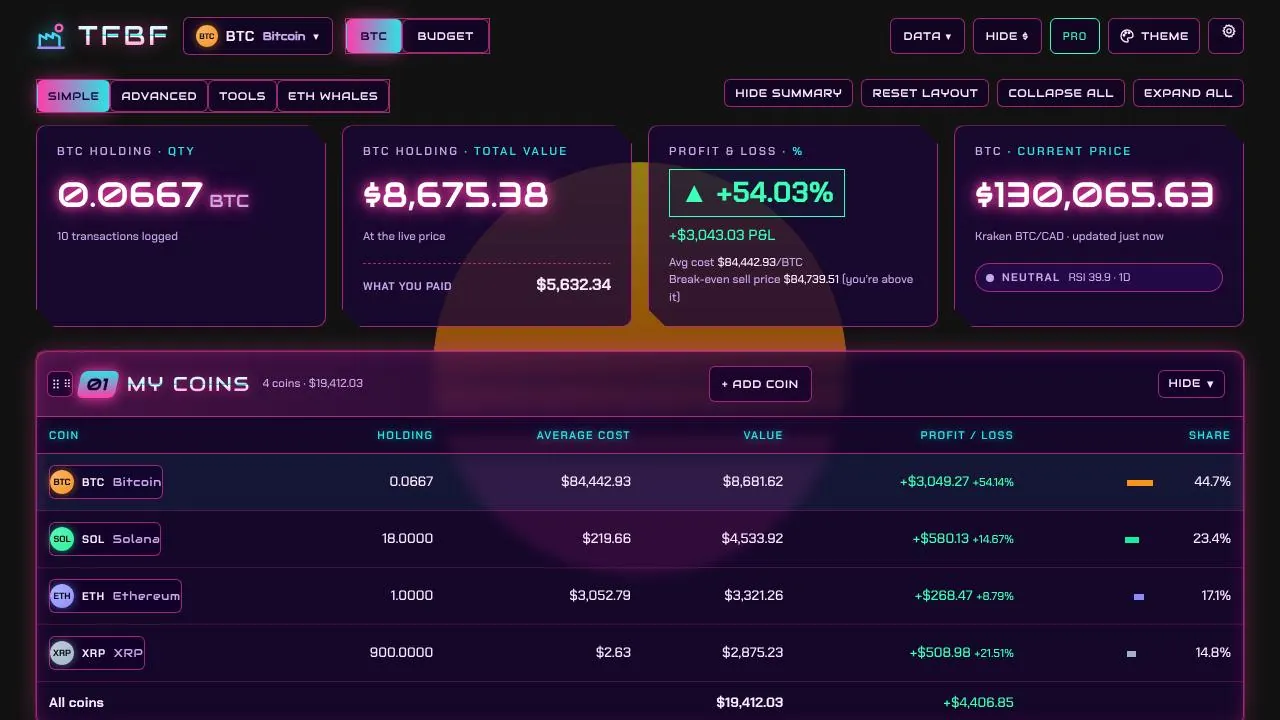Click the green SOL share bar
This screenshot has height=720, width=1280.
point(1132,540)
